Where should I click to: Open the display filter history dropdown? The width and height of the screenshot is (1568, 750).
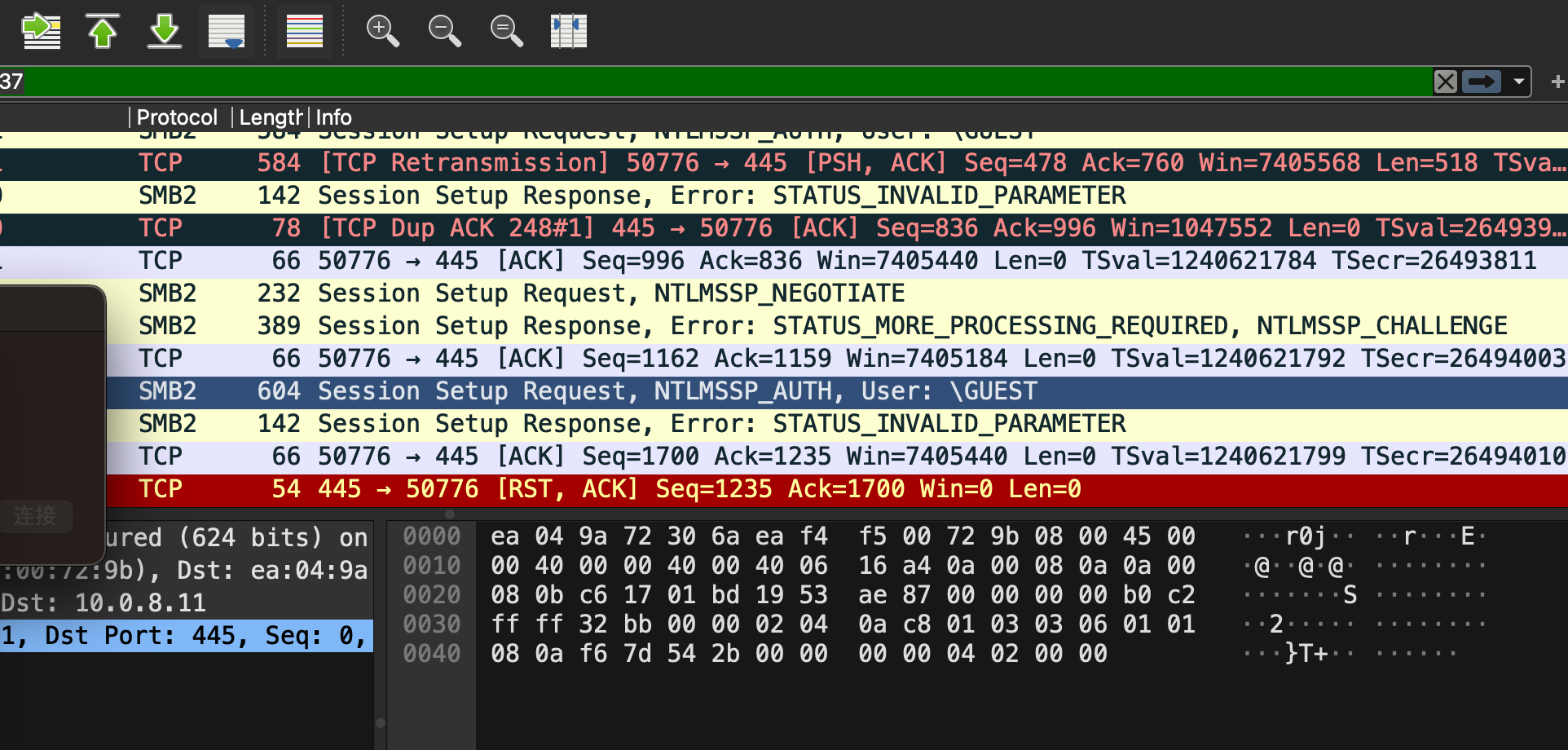coord(1518,82)
